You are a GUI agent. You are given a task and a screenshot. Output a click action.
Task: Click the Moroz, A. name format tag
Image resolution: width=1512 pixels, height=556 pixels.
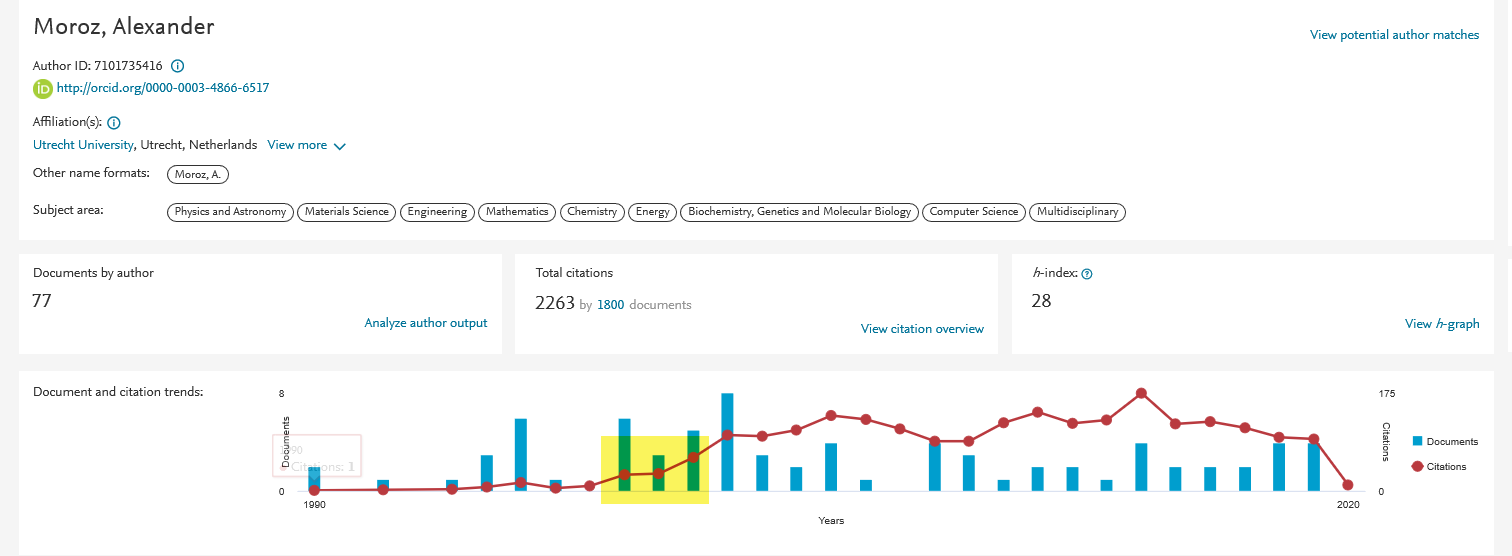click(198, 175)
